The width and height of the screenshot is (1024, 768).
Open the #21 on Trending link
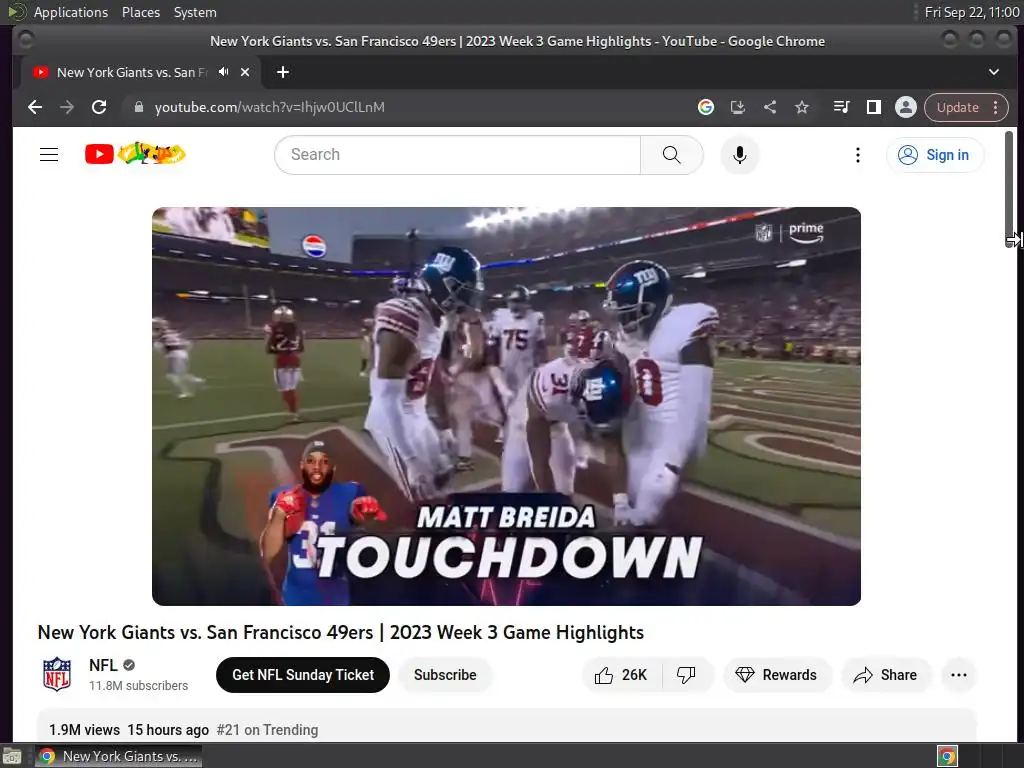pyautogui.click(x=267, y=729)
